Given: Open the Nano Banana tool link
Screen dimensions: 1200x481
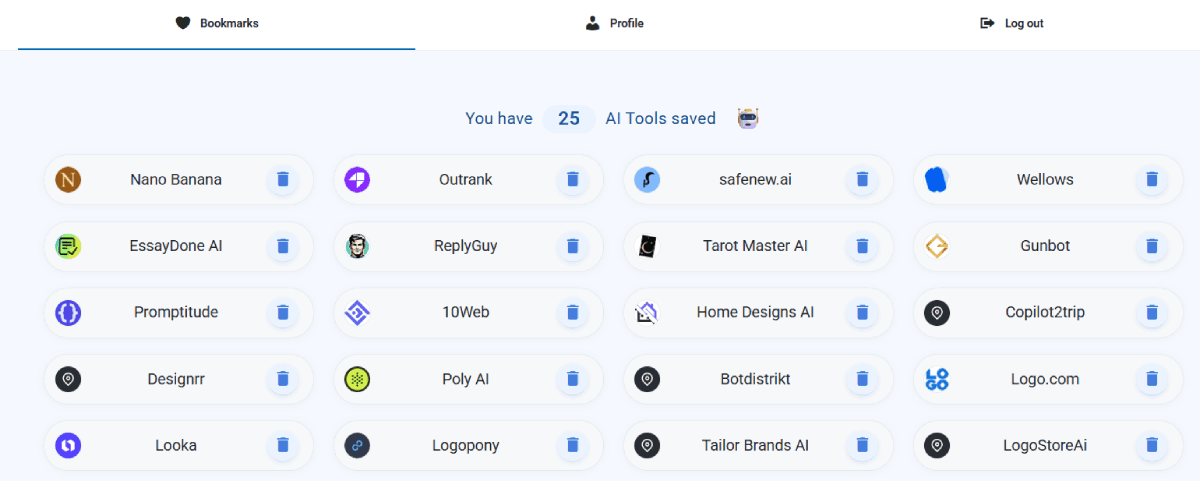Looking at the screenshot, I should pyautogui.click(x=176, y=180).
